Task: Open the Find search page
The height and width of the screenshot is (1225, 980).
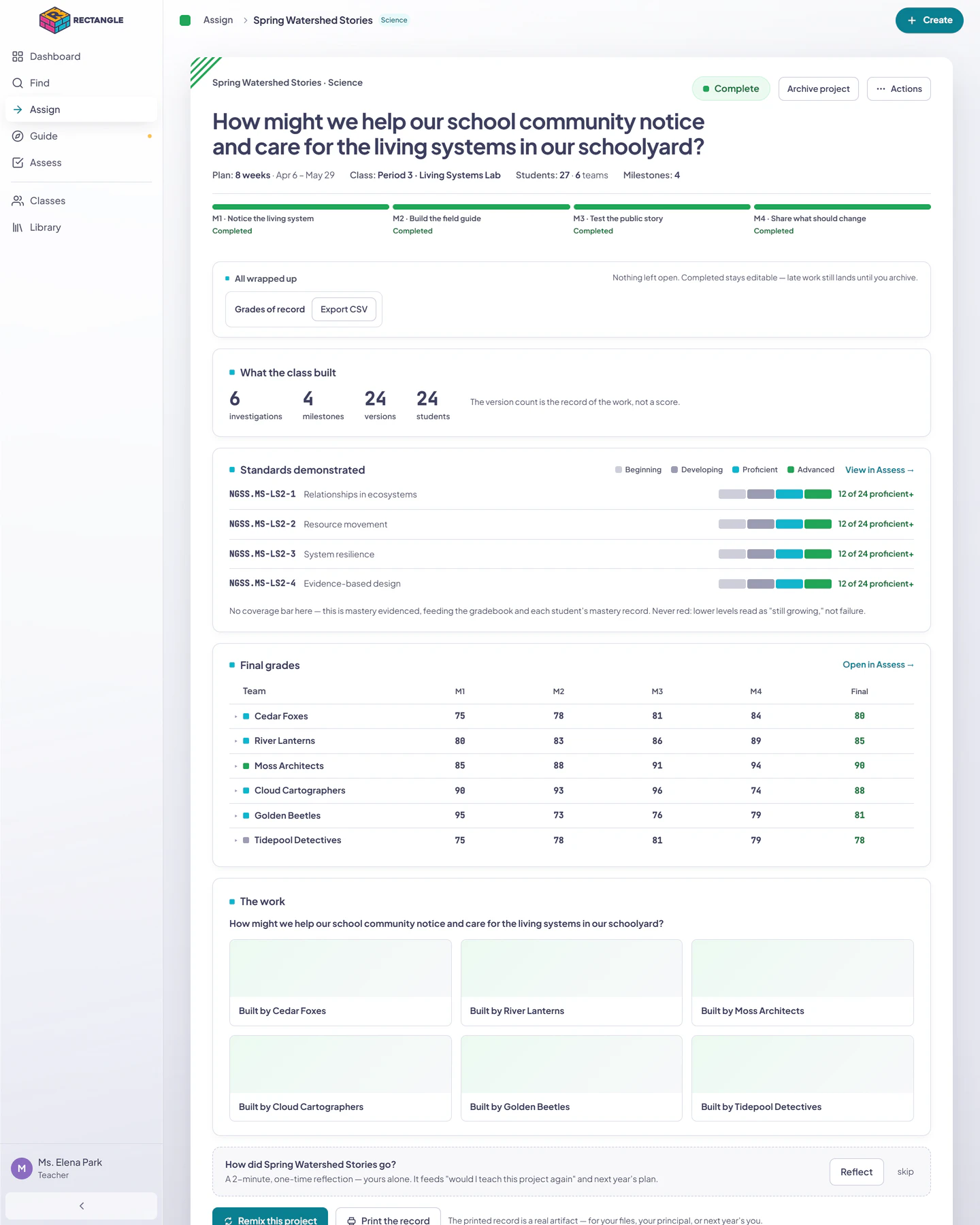Action: coord(81,83)
